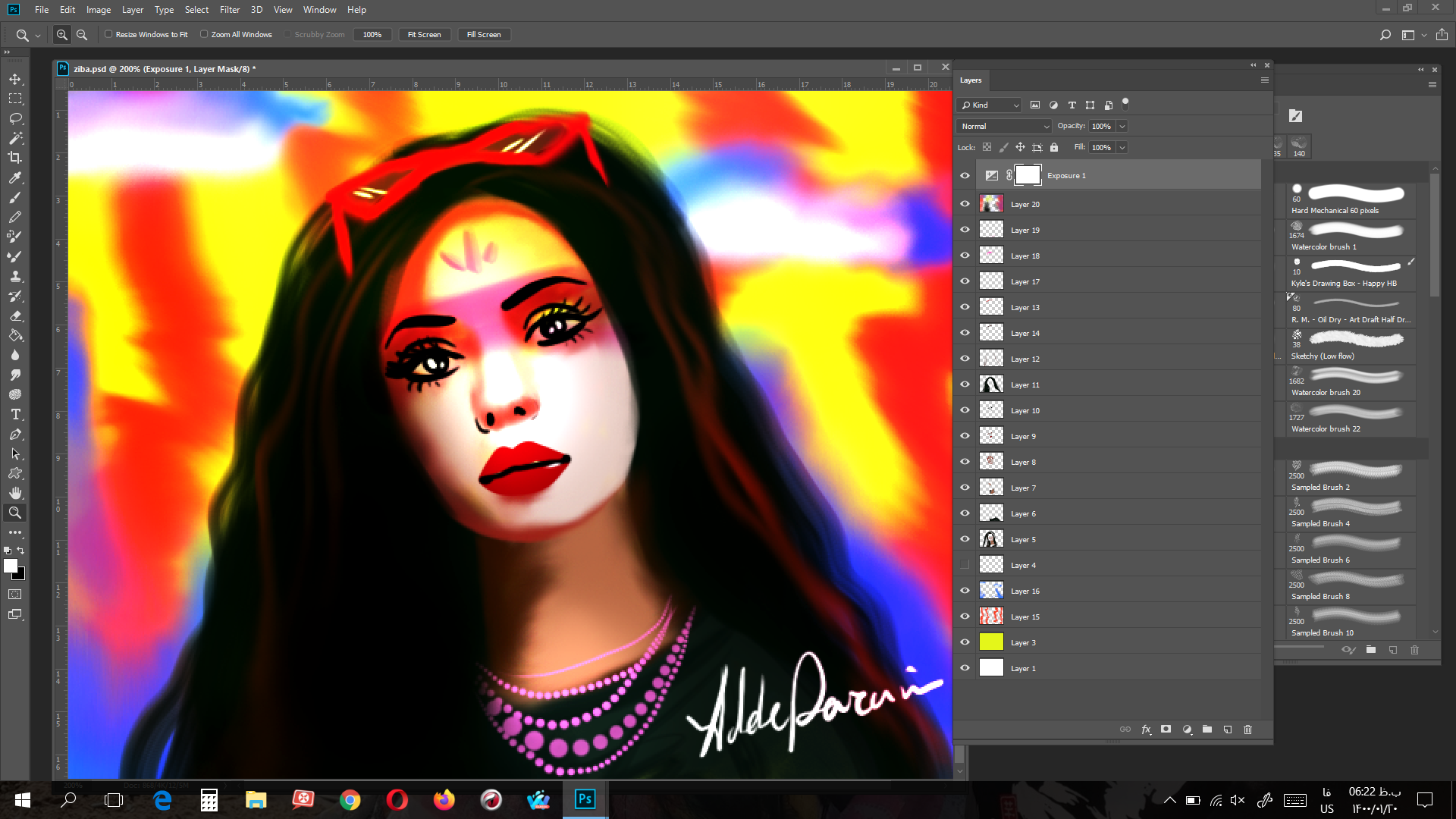Image resolution: width=1456 pixels, height=819 pixels.
Task: Select the Clone Stamp tool
Action: 15,276
